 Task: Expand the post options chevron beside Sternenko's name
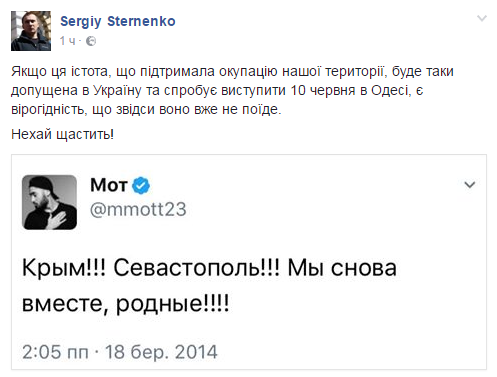click(x=482, y=18)
